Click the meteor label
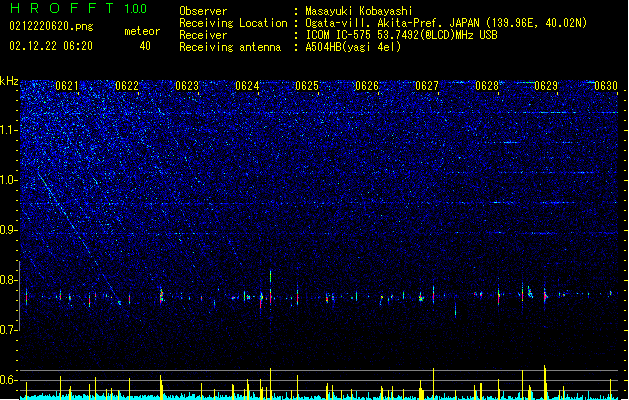Viewport: 629px width, 400px height. (142, 31)
